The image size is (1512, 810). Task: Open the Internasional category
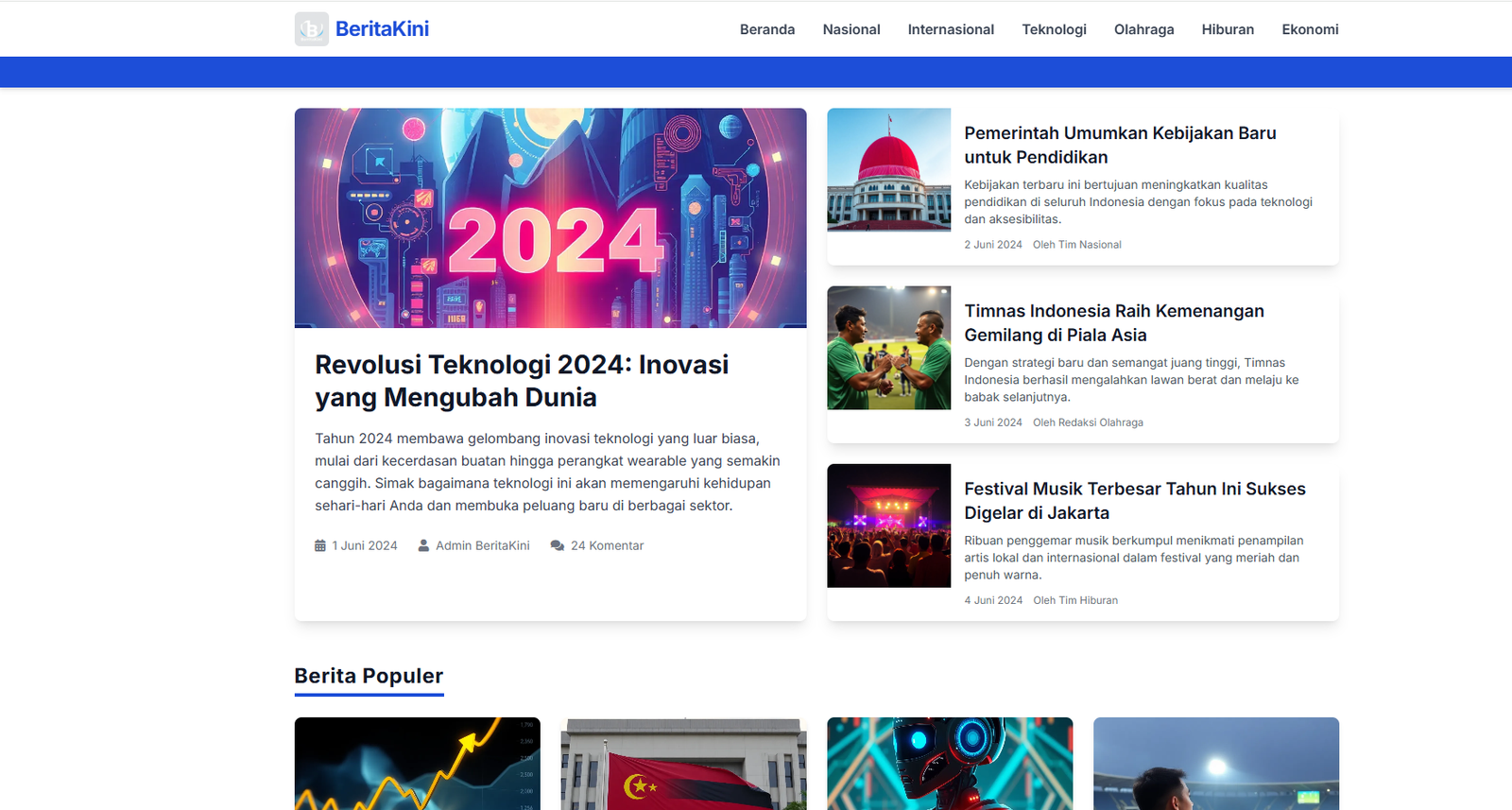(x=951, y=29)
